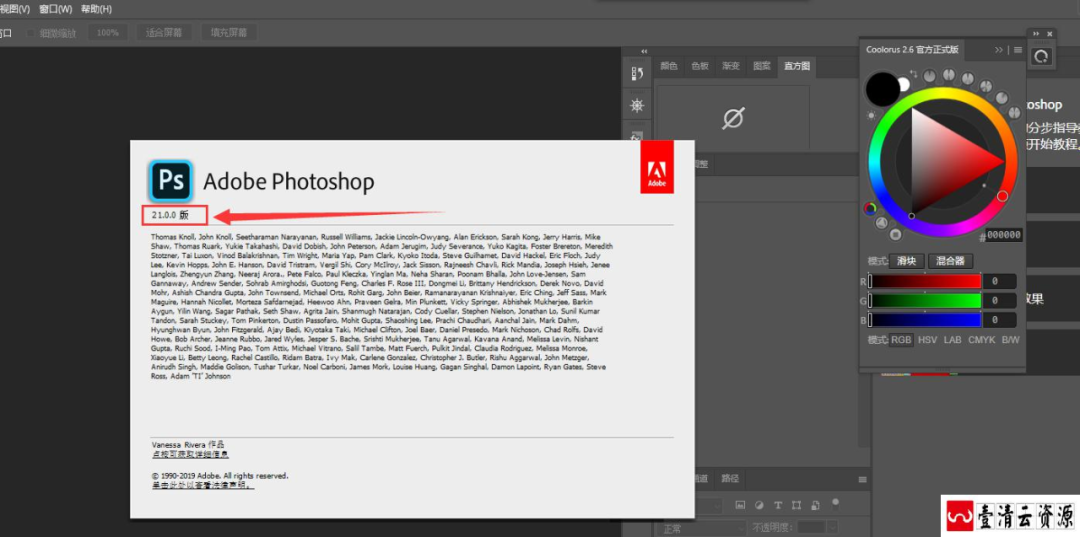Select B/W color mode in Coolorus

coord(1010,340)
